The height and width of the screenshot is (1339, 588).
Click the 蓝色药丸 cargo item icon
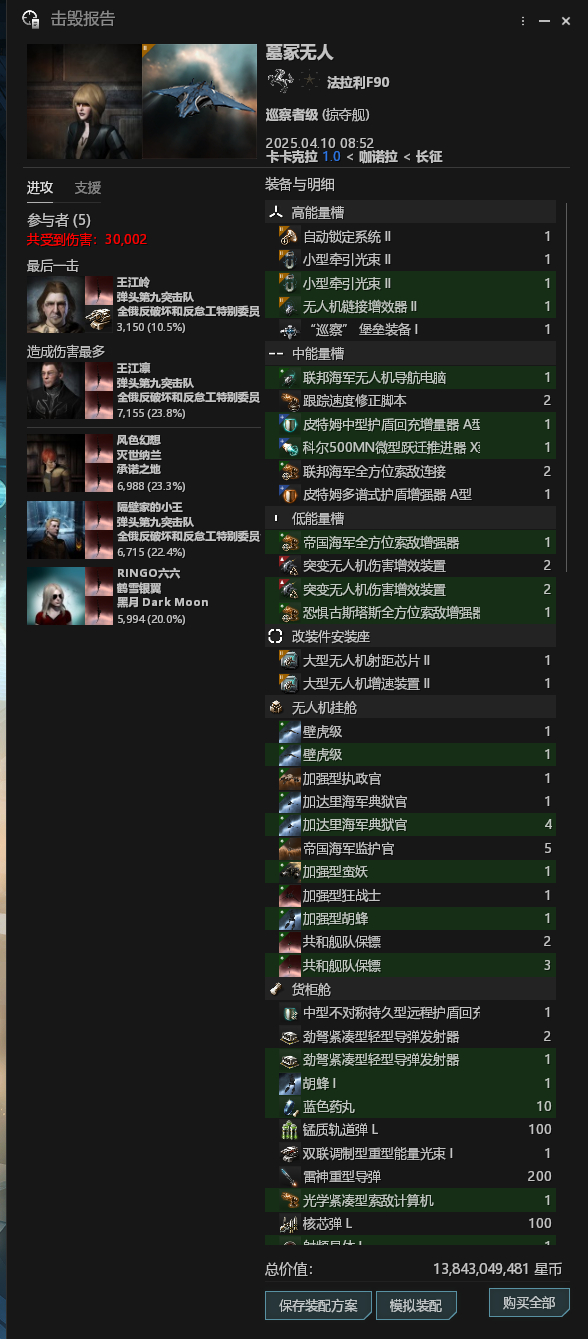pos(288,1107)
